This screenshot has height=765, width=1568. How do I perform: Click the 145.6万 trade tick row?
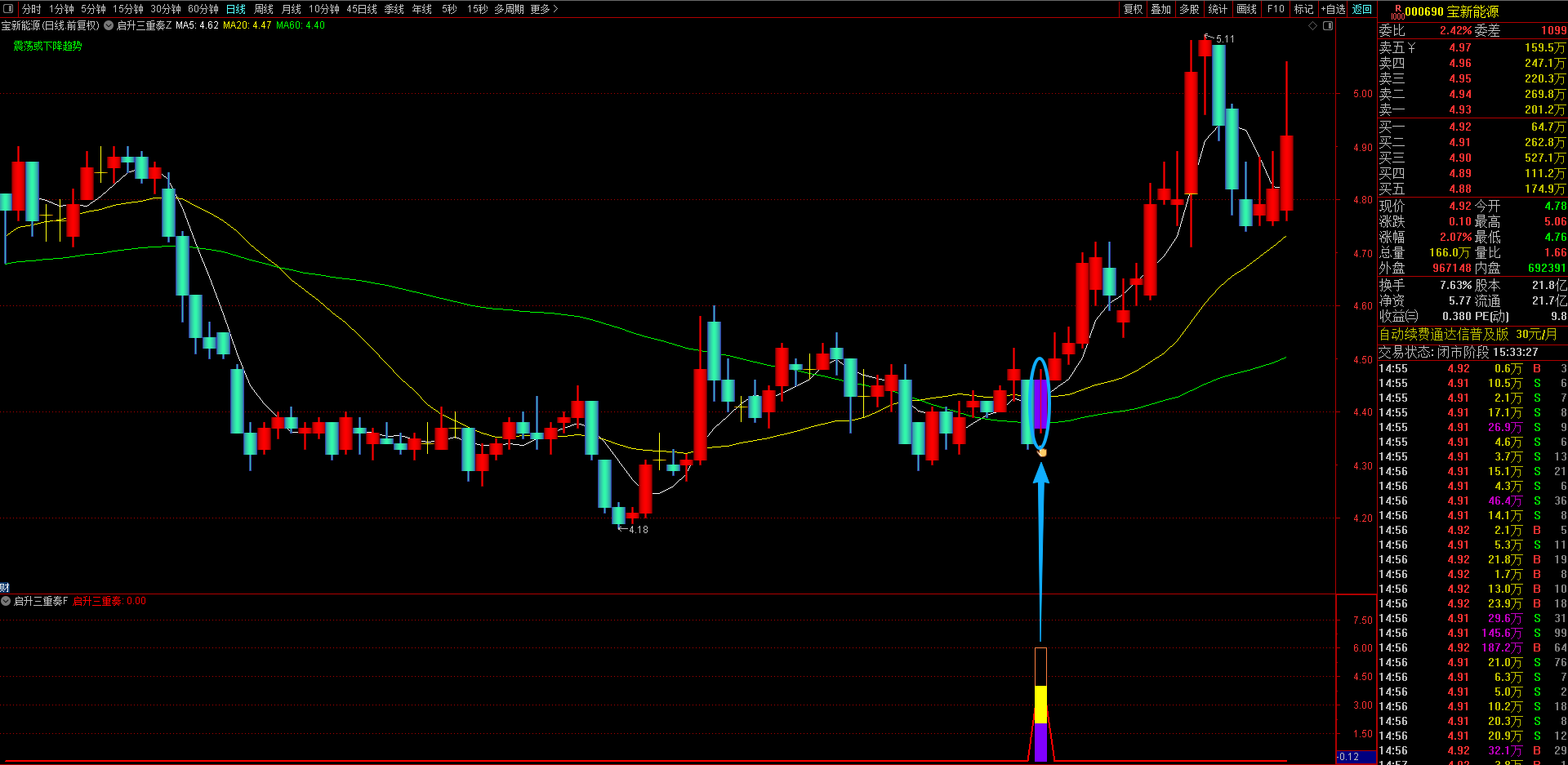coord(1472,634)
